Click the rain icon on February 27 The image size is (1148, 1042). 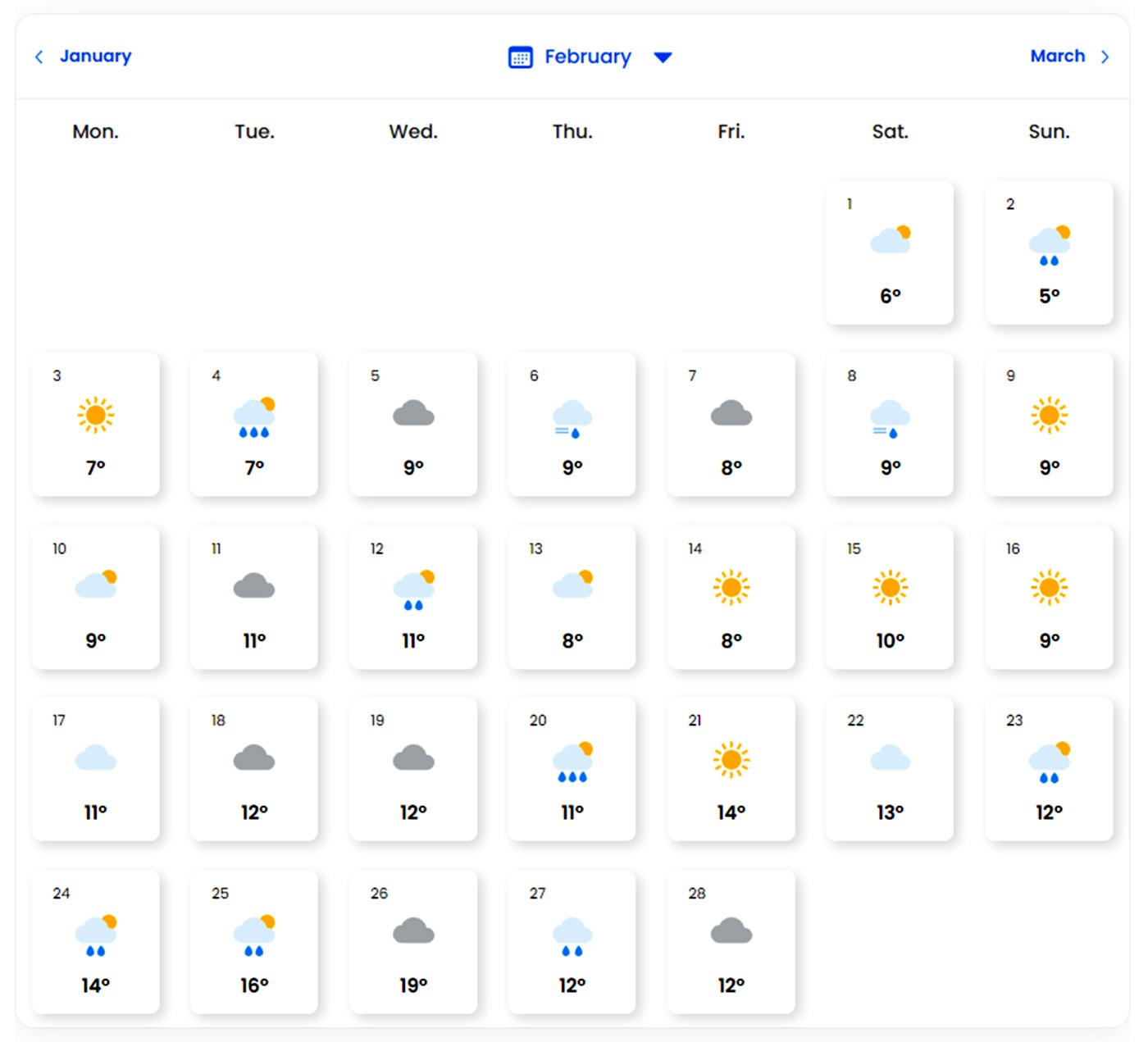coord(572,936)
